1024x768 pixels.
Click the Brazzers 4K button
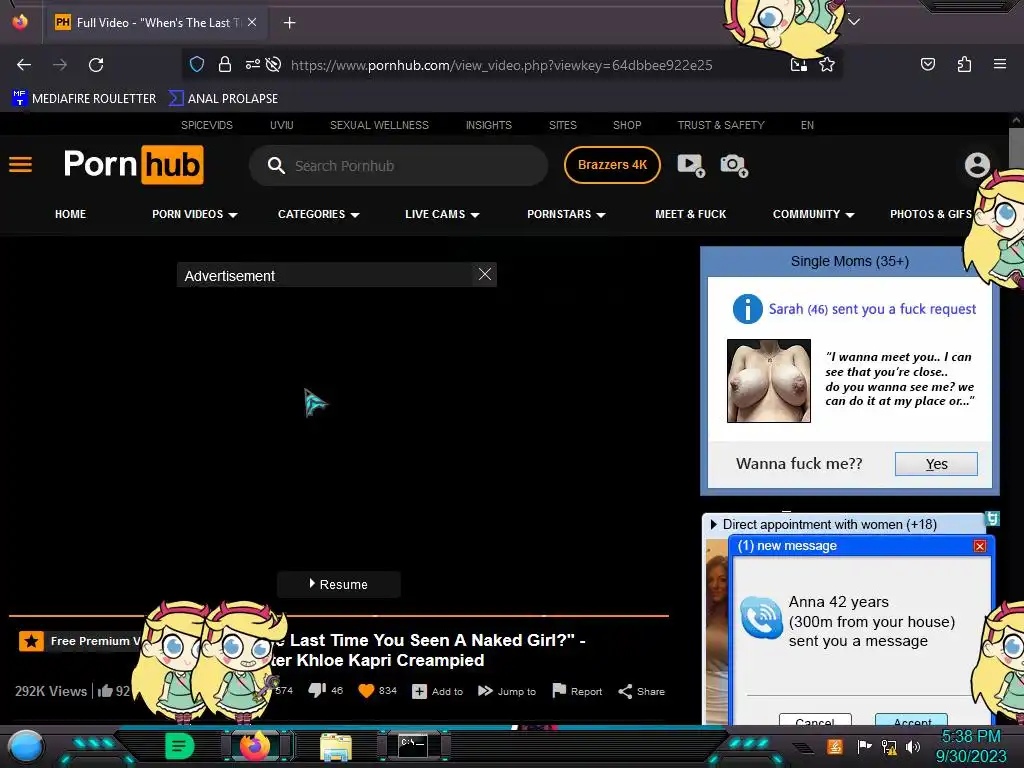click(x=612, y=165)
